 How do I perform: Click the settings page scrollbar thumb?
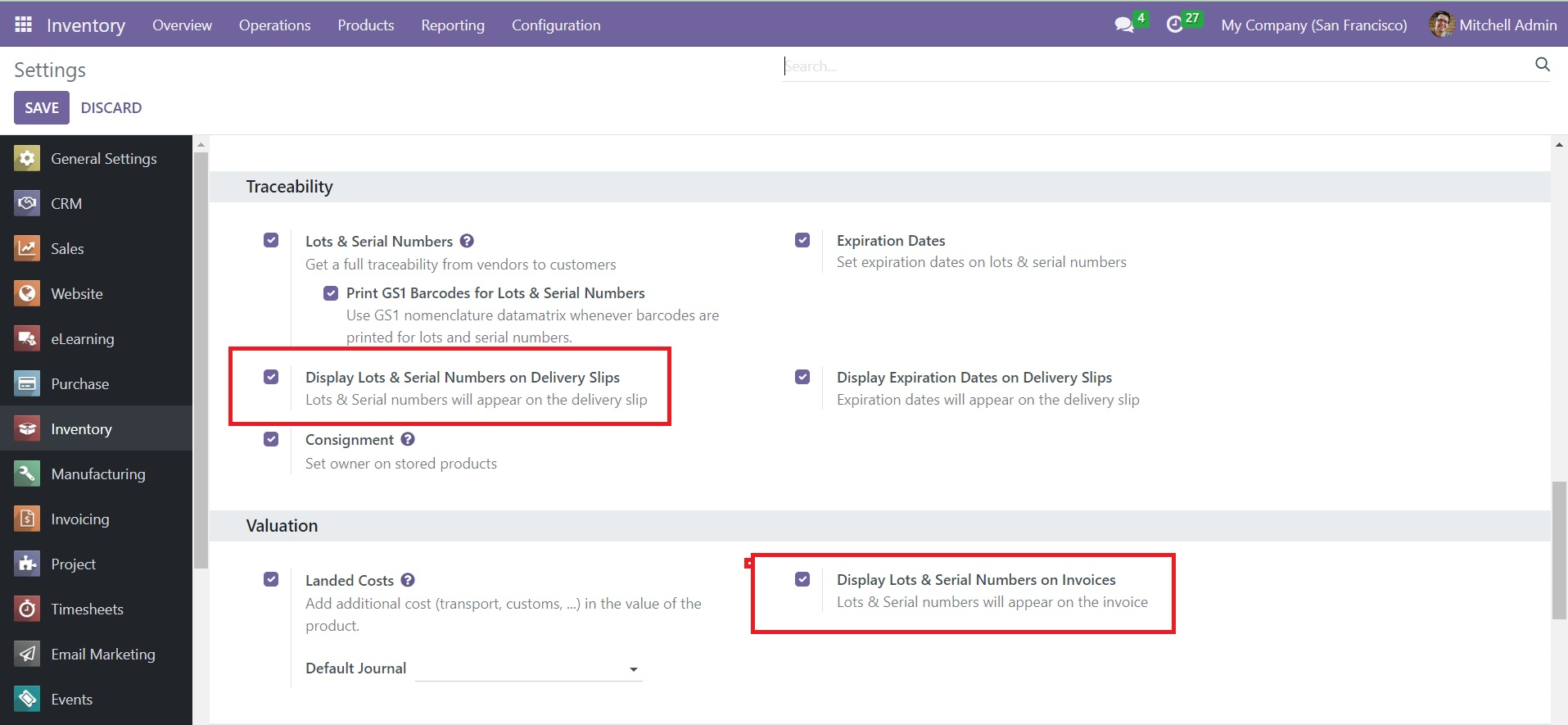point(1559,551)
